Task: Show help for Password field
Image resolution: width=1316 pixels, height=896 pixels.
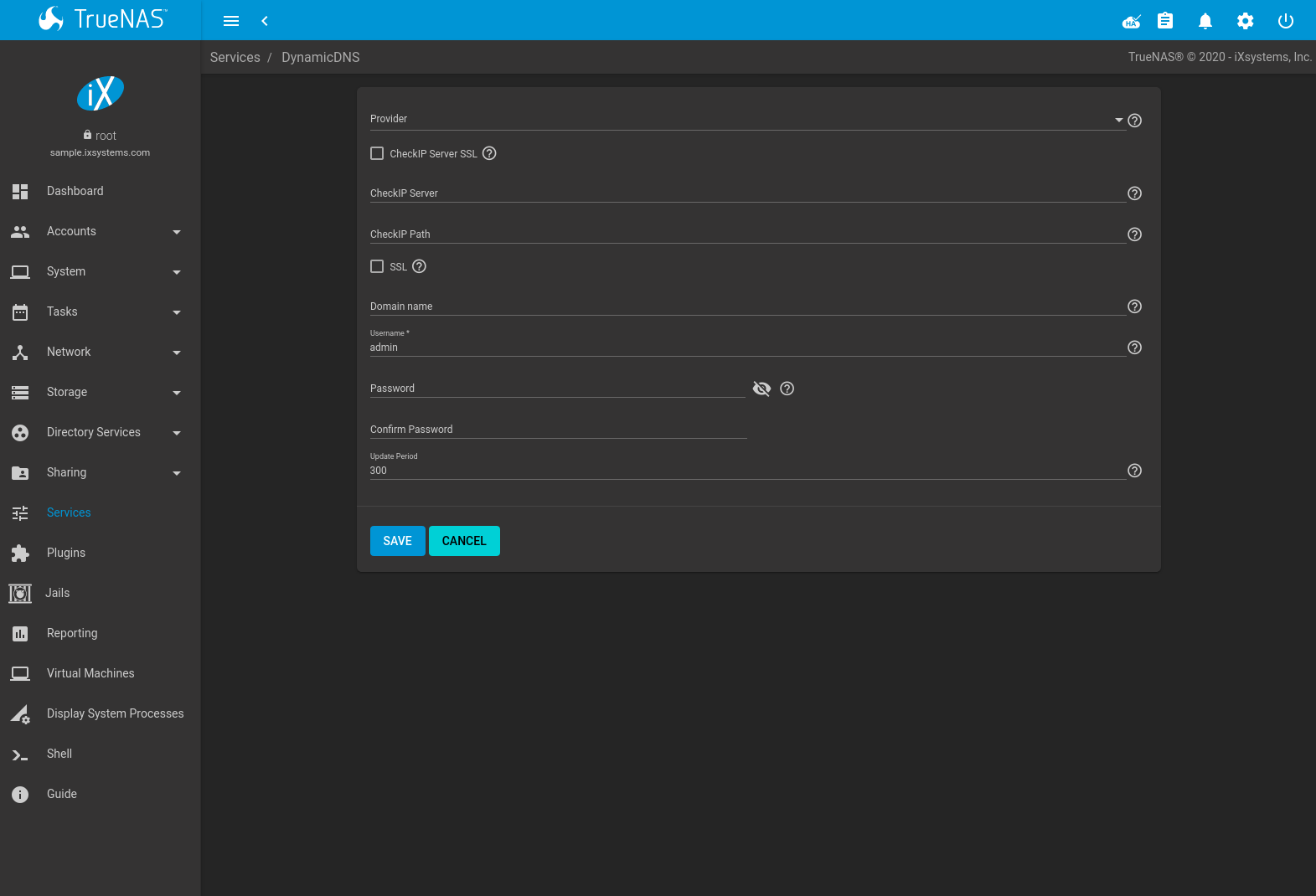Action: coord(787,389)
